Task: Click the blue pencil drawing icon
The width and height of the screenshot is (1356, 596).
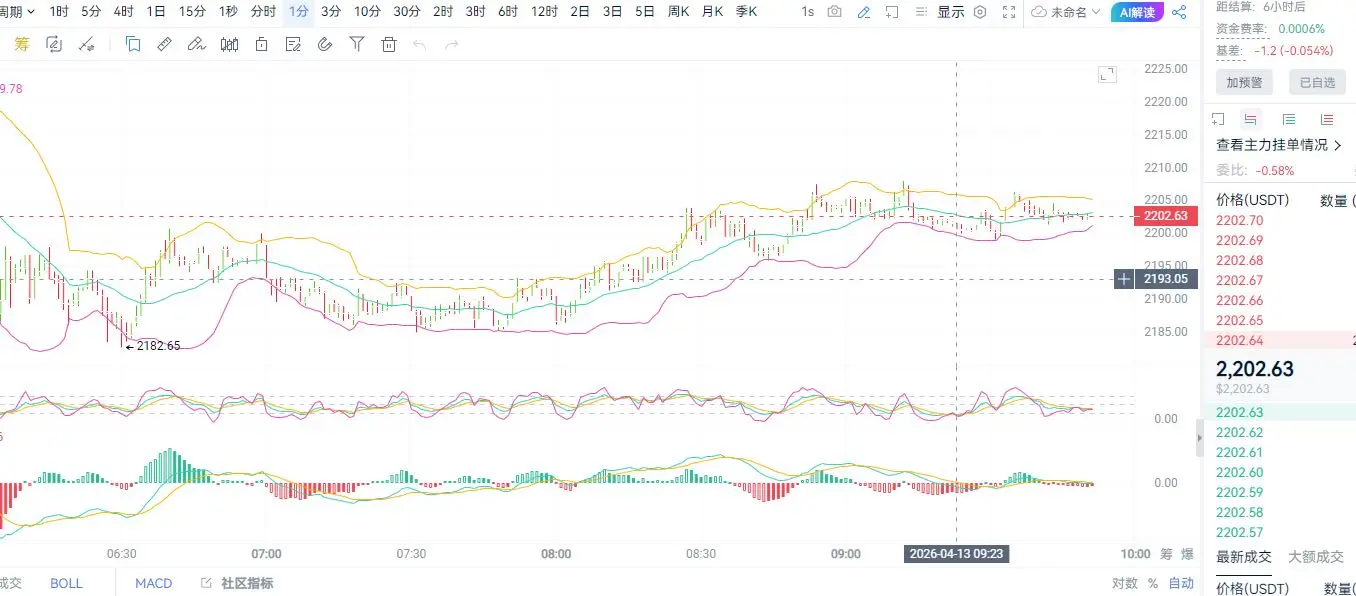Action: click(863, 12)
